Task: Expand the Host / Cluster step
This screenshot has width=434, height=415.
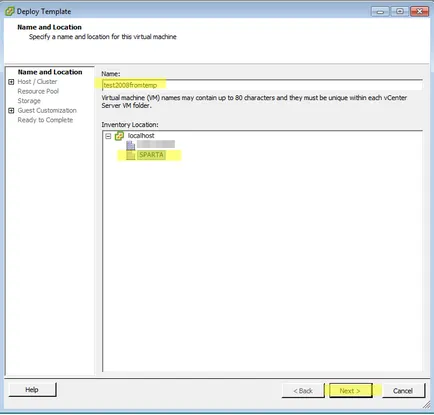Action: tap(11, 82)
